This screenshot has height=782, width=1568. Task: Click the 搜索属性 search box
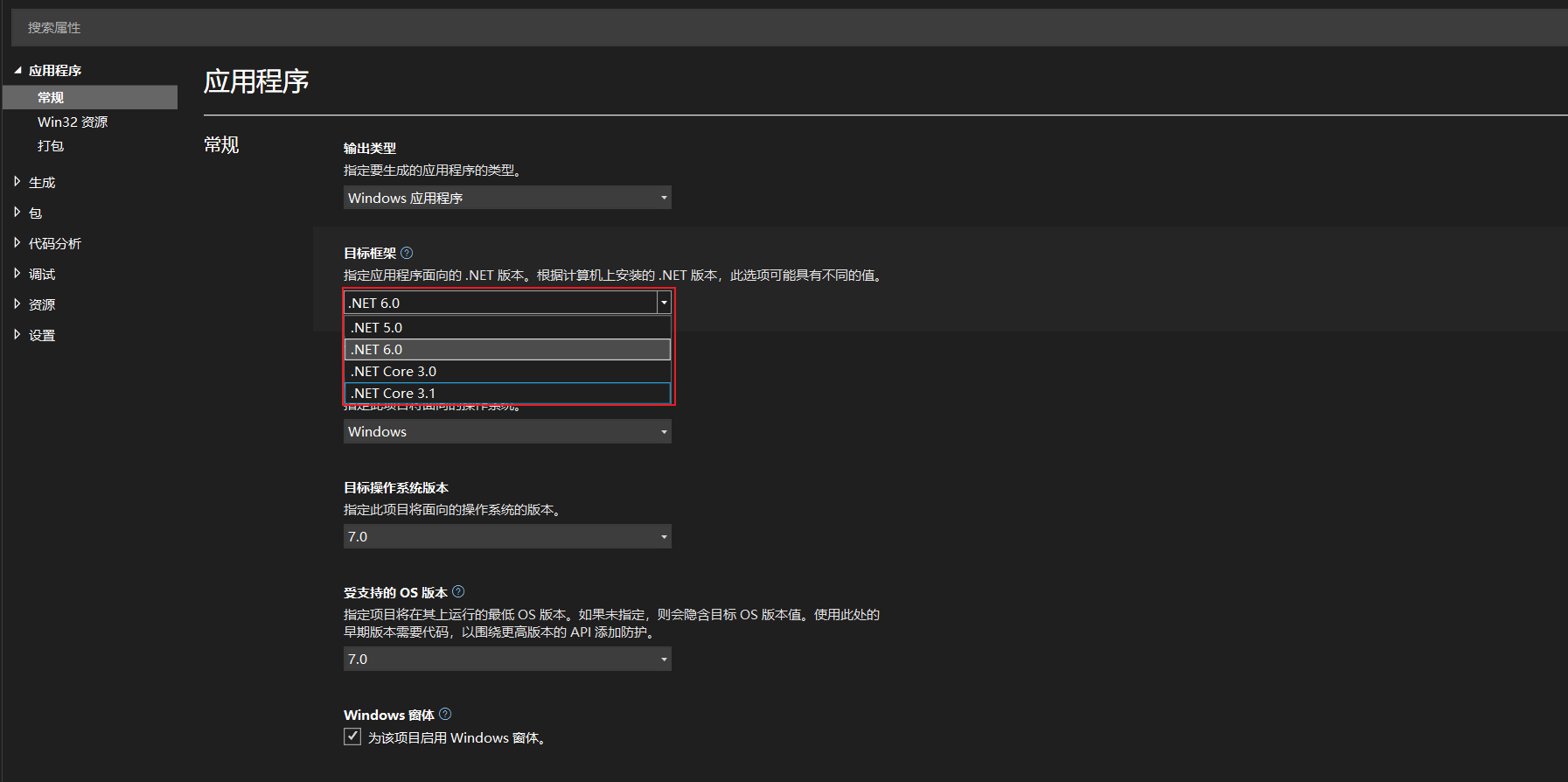click(789, 28)
